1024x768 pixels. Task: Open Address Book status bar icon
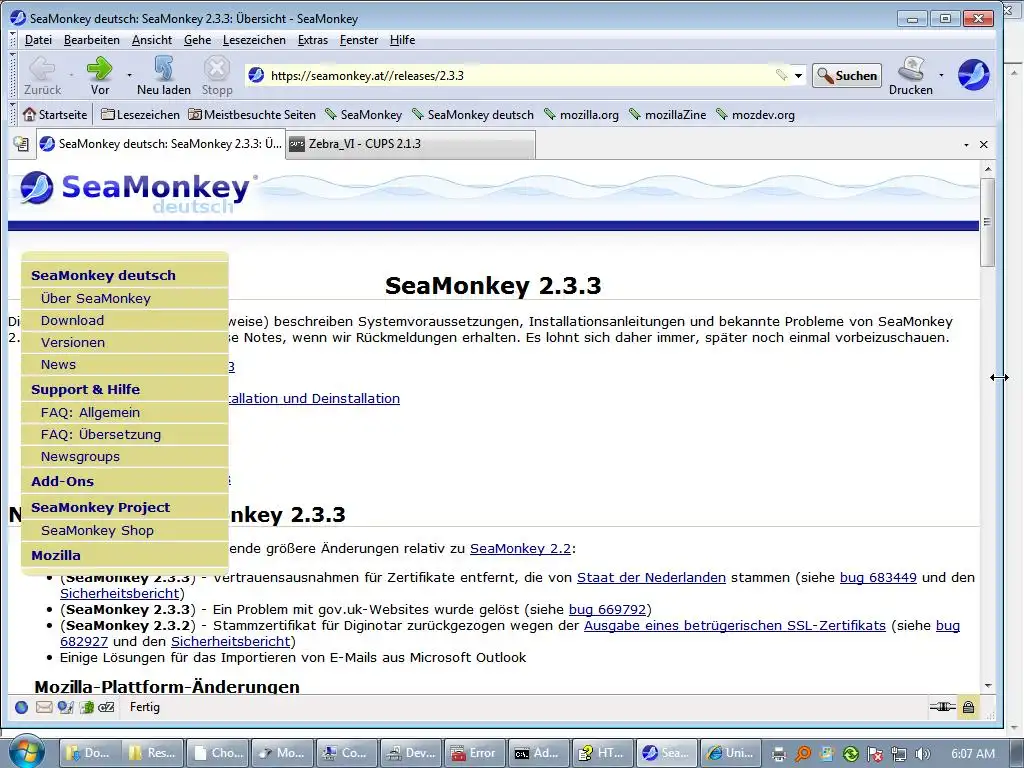tap(86, 707)
